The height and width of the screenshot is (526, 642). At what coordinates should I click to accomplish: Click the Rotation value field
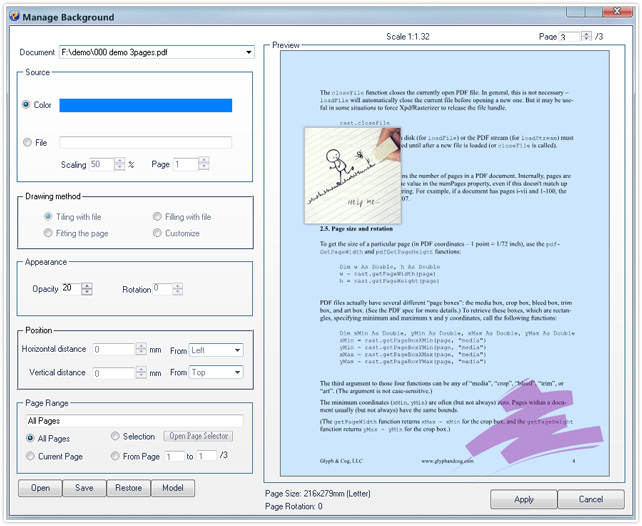(163, 289)
